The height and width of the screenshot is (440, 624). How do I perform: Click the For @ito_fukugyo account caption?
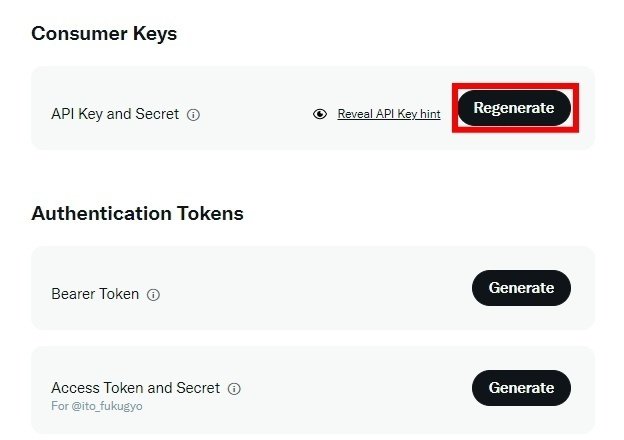[x=97, y=406]
